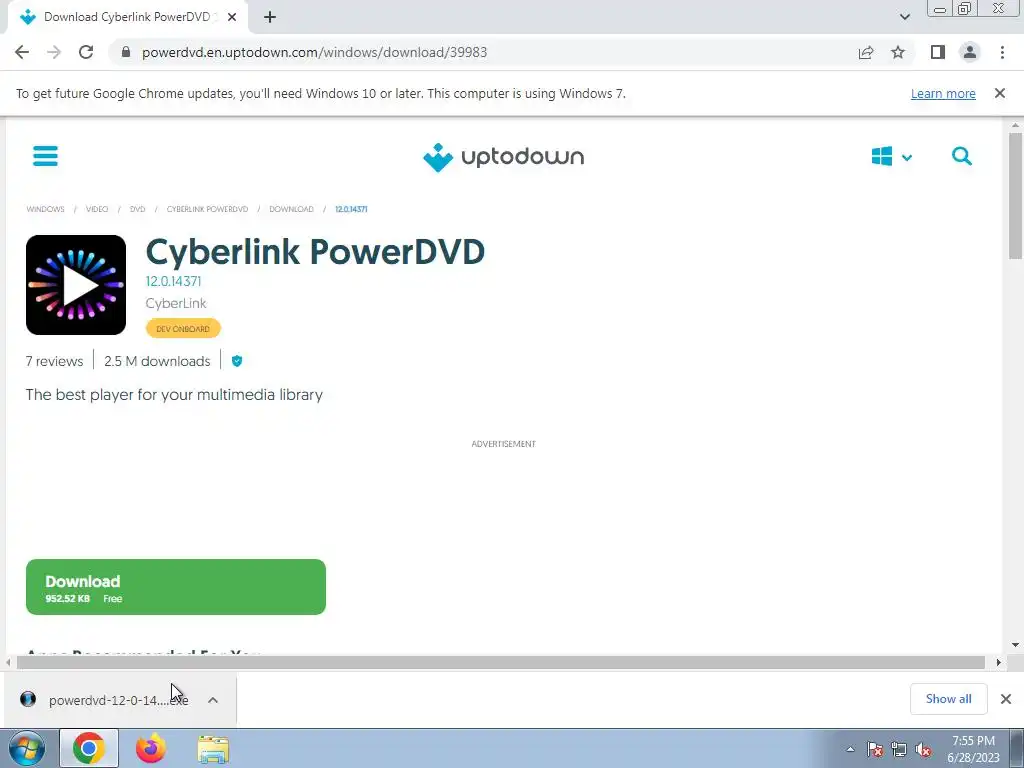Open Chrome side panel icon
The image size is (1024, 768).
click(938, 52)
